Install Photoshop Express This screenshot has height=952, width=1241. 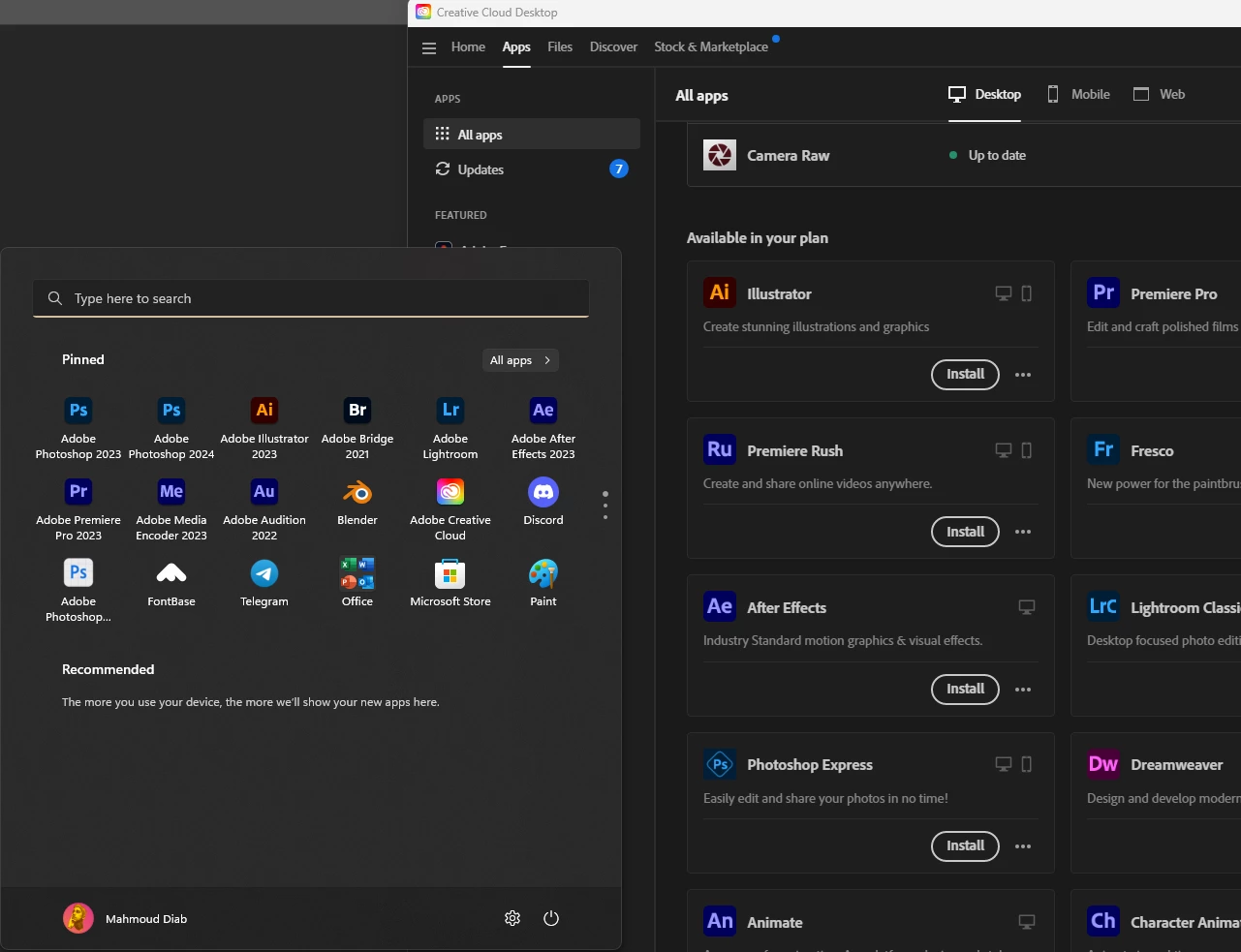click(x=965, y=845)
